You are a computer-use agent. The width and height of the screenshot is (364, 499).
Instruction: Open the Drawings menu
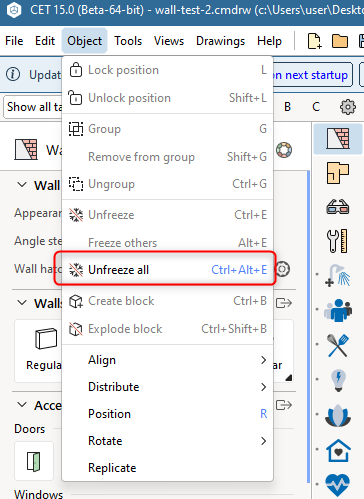coord(220,41)
